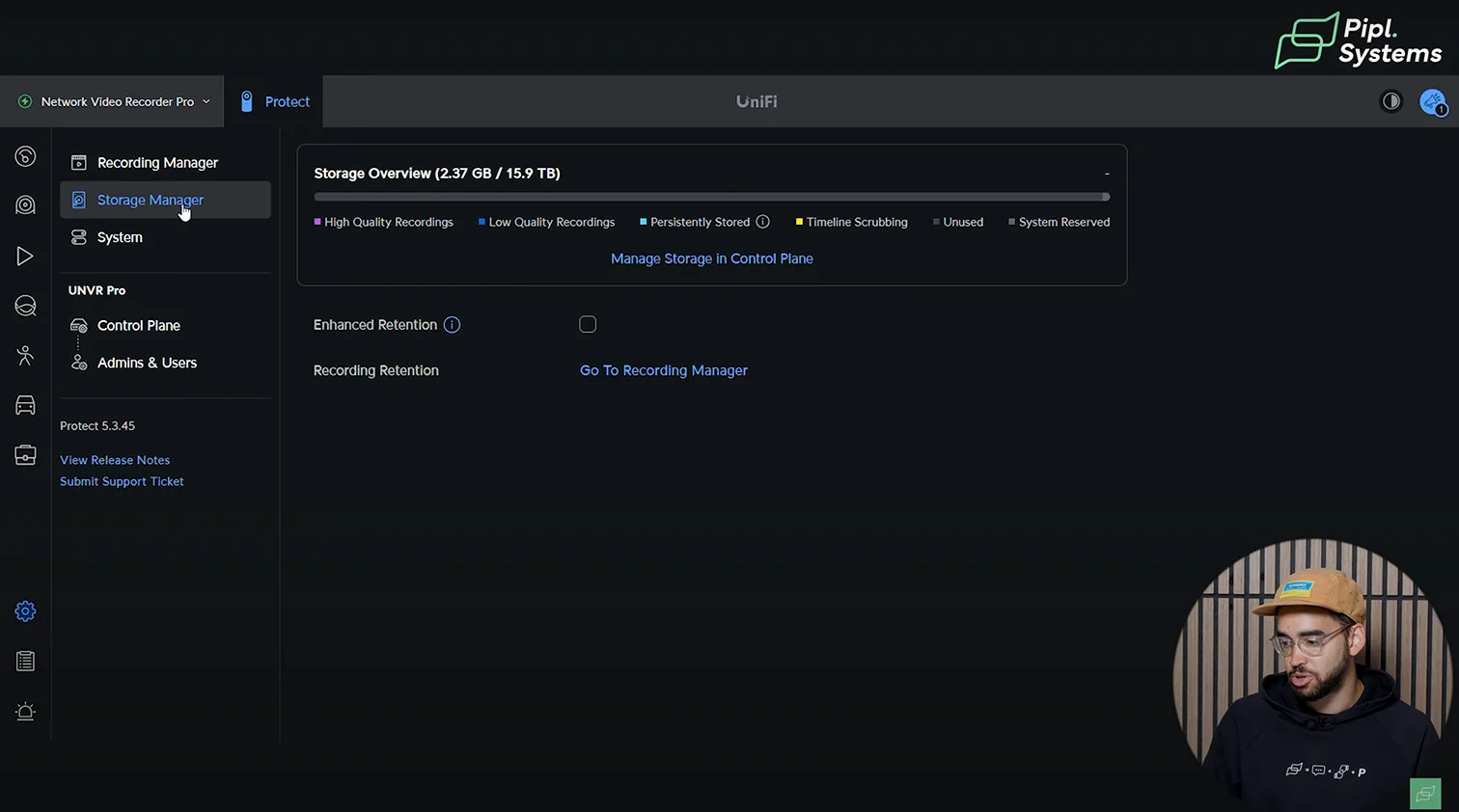
Task: Click the High Quality Recordings purple legend
Action: pyautogui.click(x=384, y=222)
